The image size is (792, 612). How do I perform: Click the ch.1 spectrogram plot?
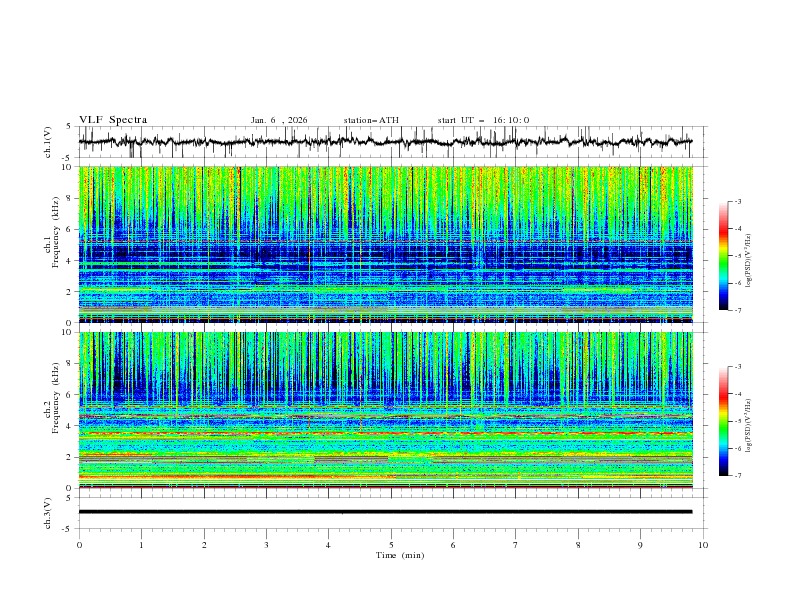[x=386, y=244]
